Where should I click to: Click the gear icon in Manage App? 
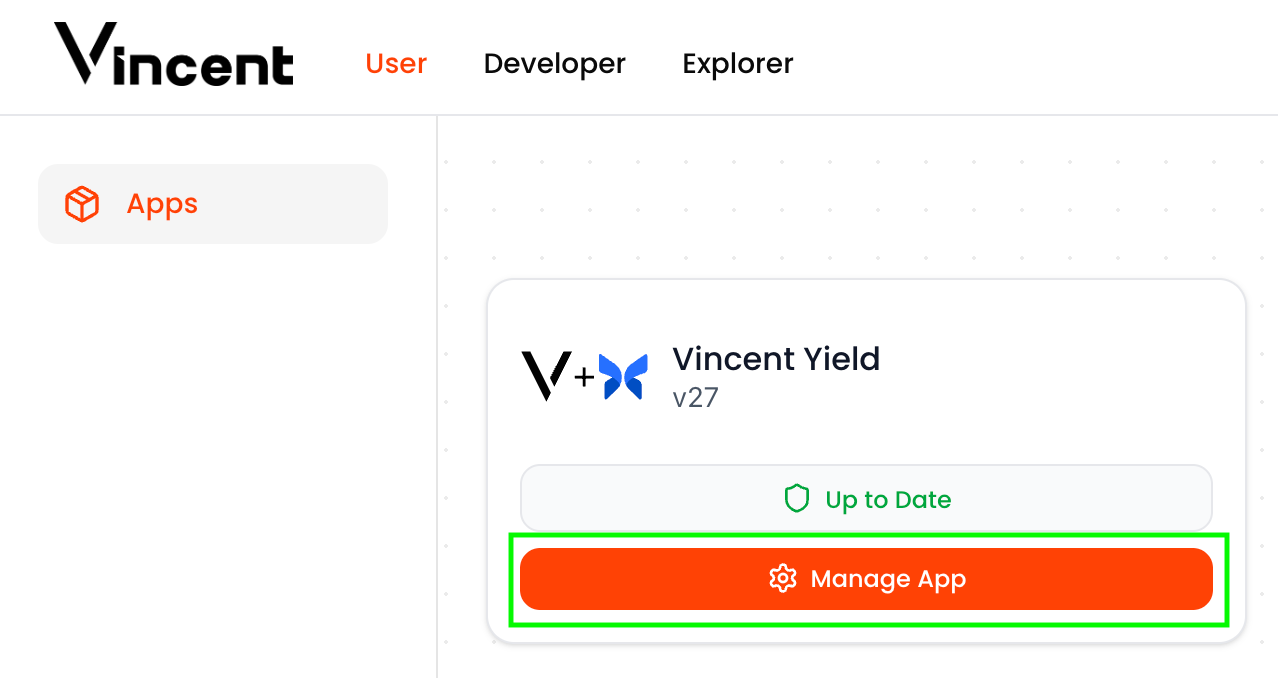pos(782,579)
